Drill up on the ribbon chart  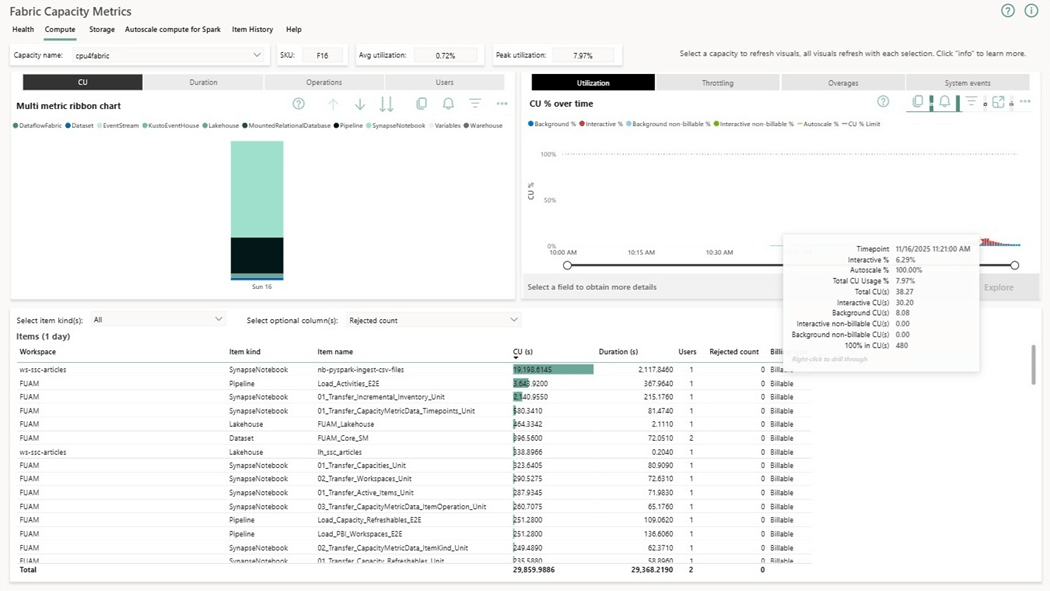[333, 104]
